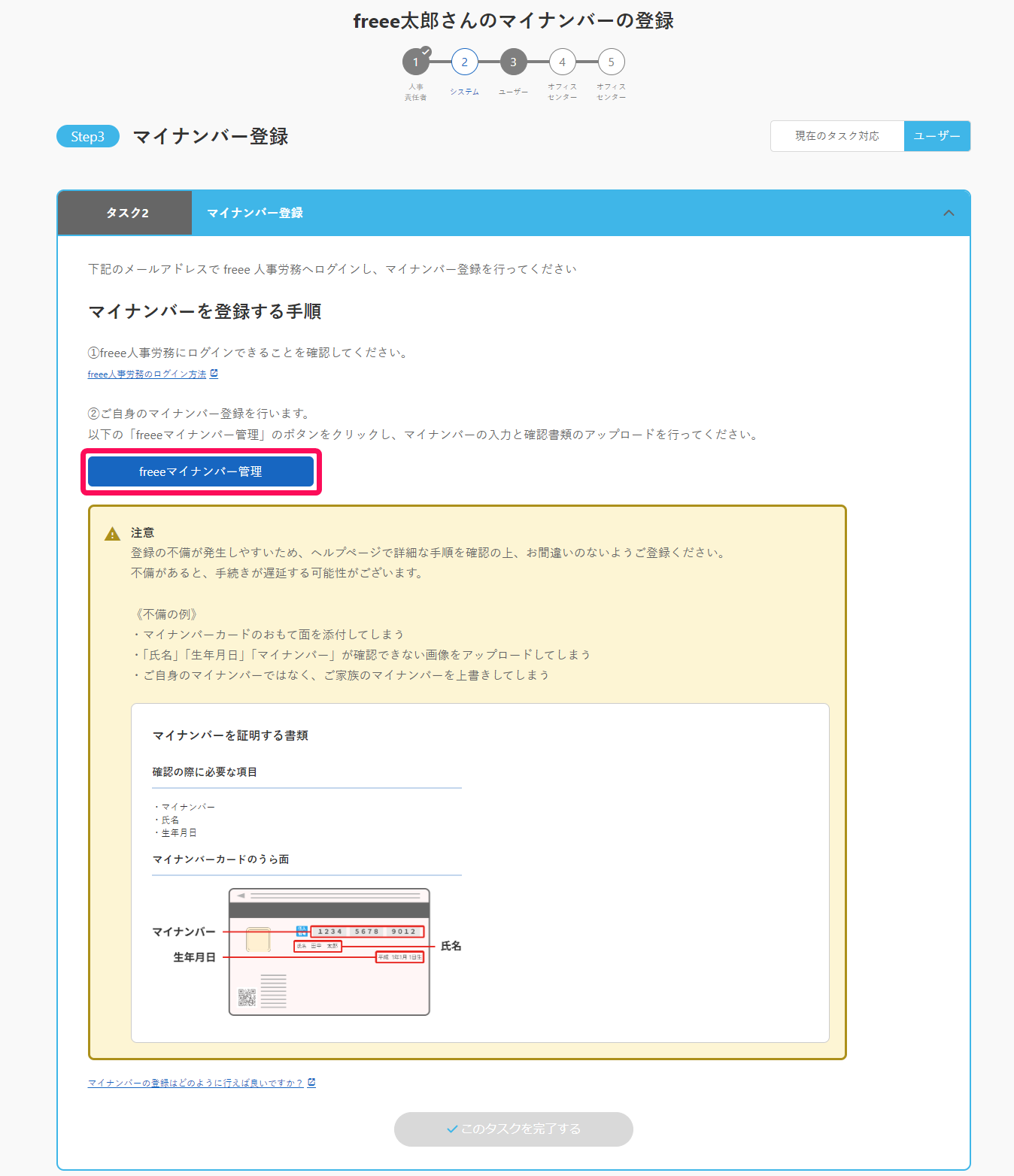Click the ・マイナンバー bullet item
This screenshot has height=1176, width=1014.
(184, 807)
